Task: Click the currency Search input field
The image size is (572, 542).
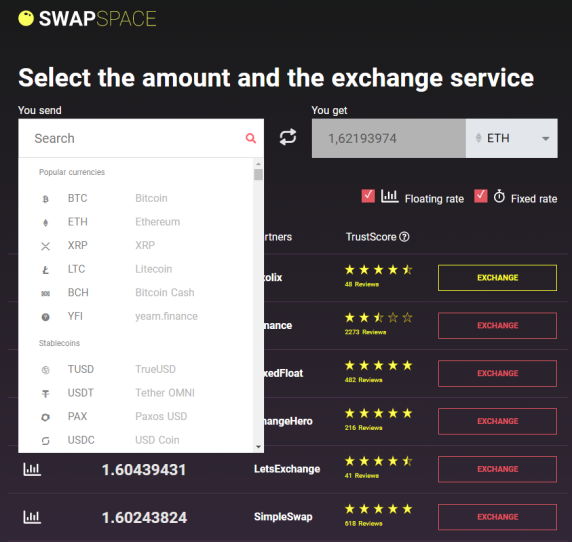Action: (133, 138)
